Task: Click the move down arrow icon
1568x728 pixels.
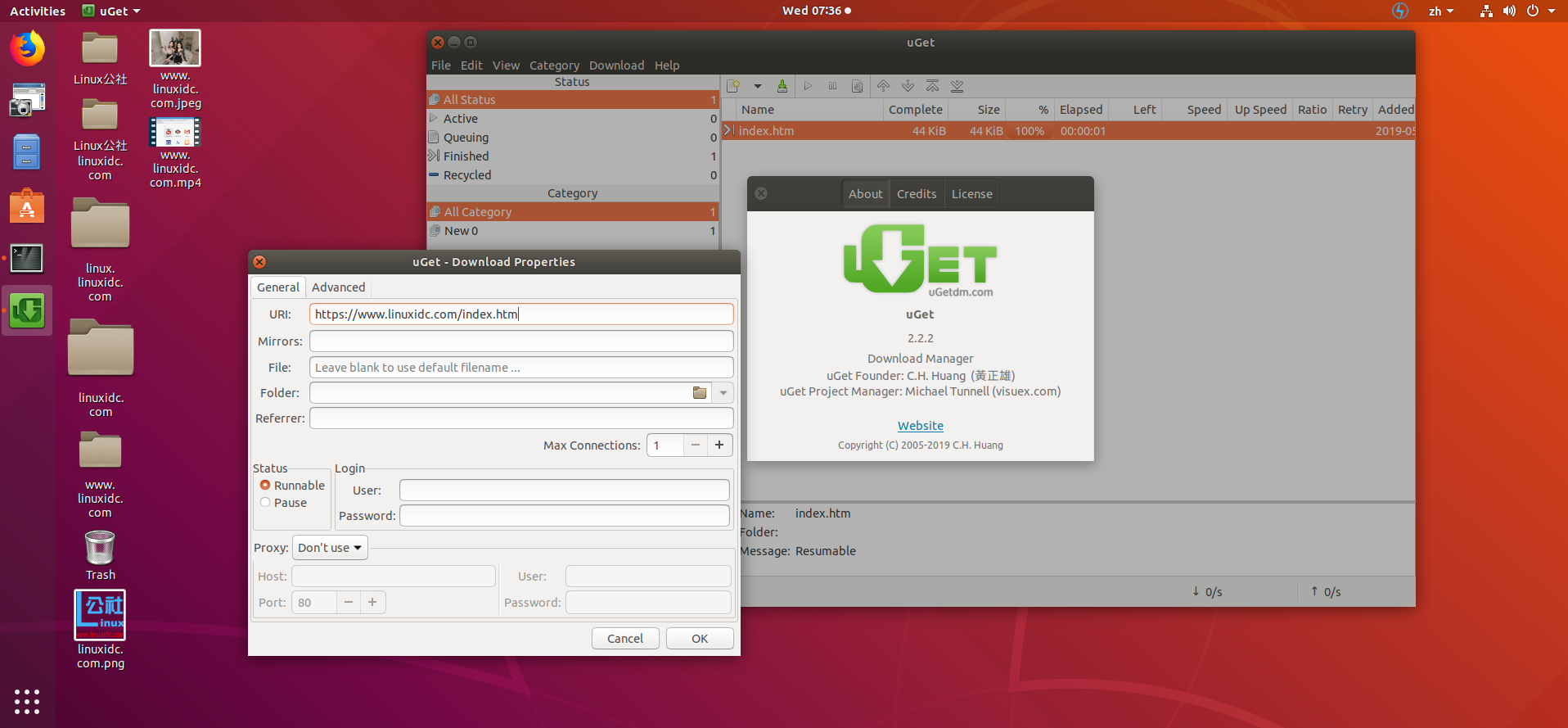Action: [x=908, y=86]
